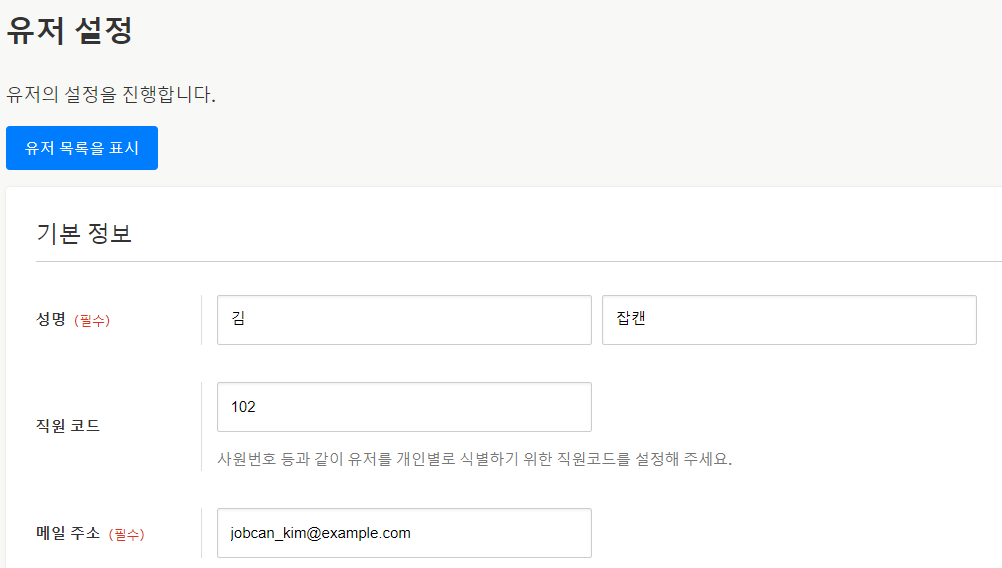Click the vertical separator beside the 성명 label
Viewport: 1002px width, 568px height.
(201, 320)
